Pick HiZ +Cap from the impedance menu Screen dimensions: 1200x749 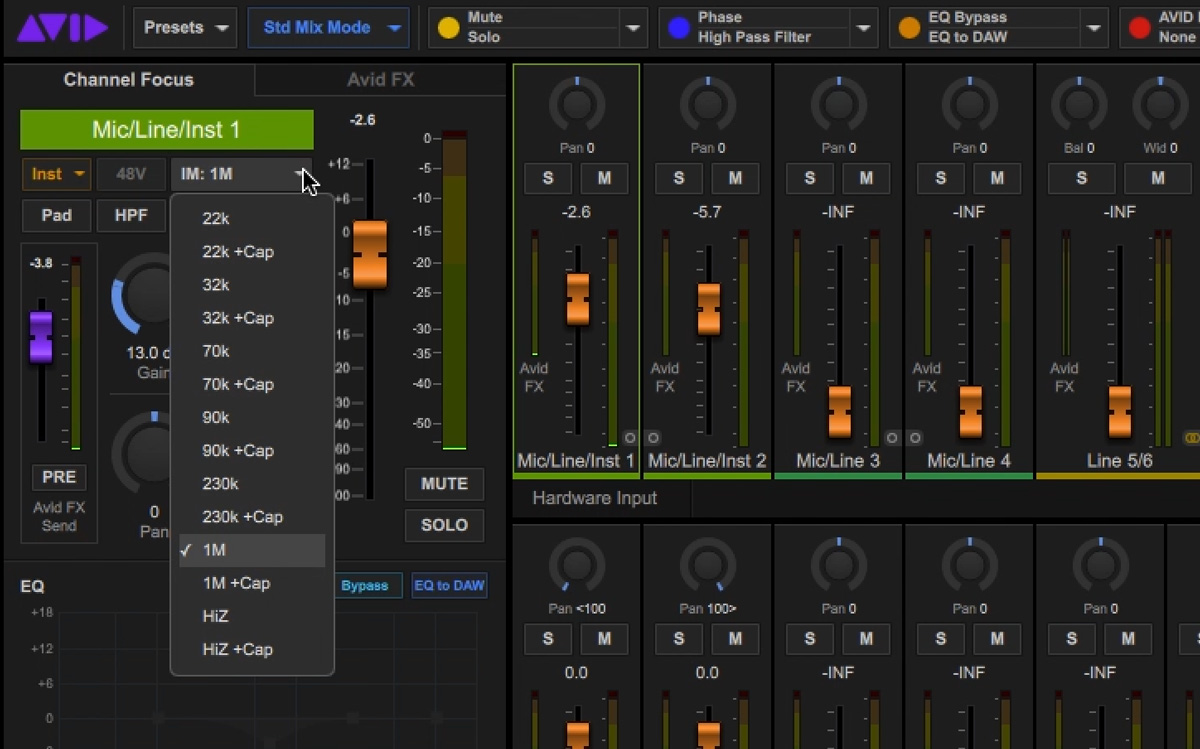(252, 649)
